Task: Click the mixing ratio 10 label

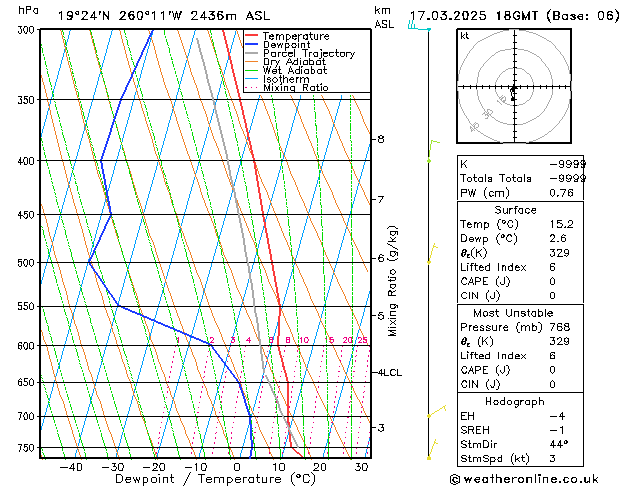Action: pyautogui.click(x=304, y=340)
